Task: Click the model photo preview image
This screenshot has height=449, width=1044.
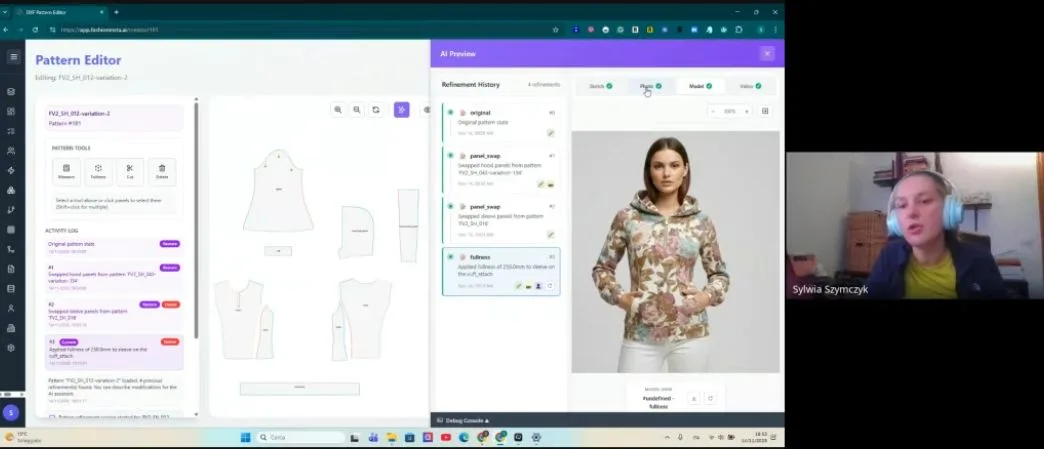Action: coord(675,251)
